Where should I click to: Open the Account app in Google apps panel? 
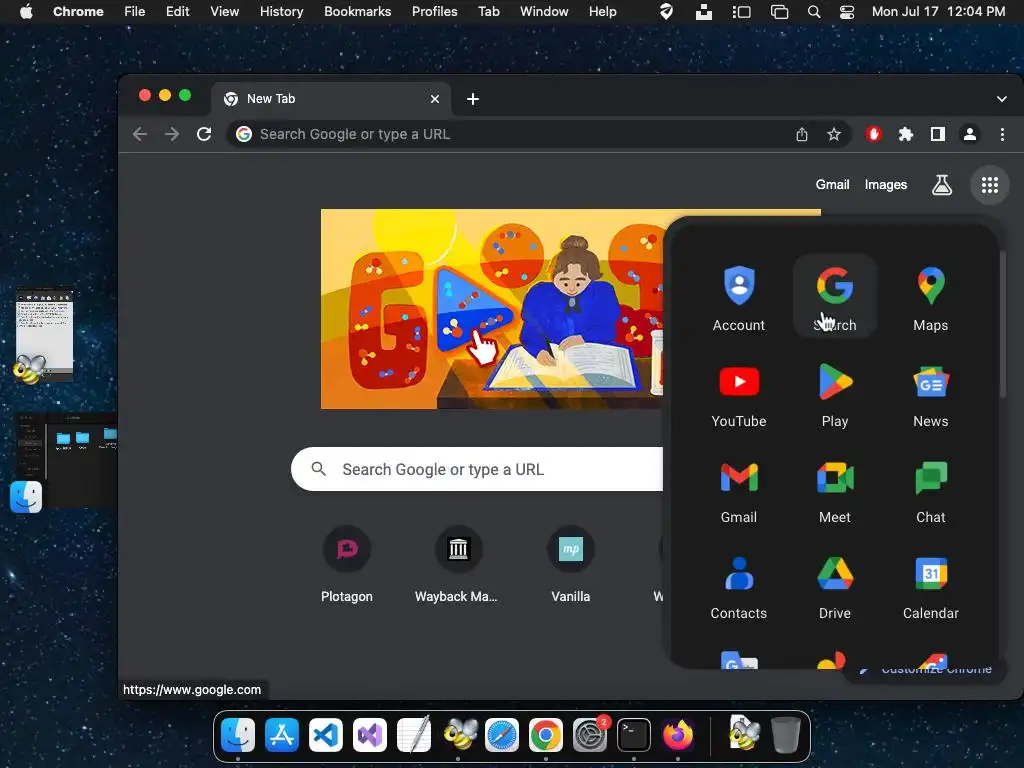tap(739, 297)
